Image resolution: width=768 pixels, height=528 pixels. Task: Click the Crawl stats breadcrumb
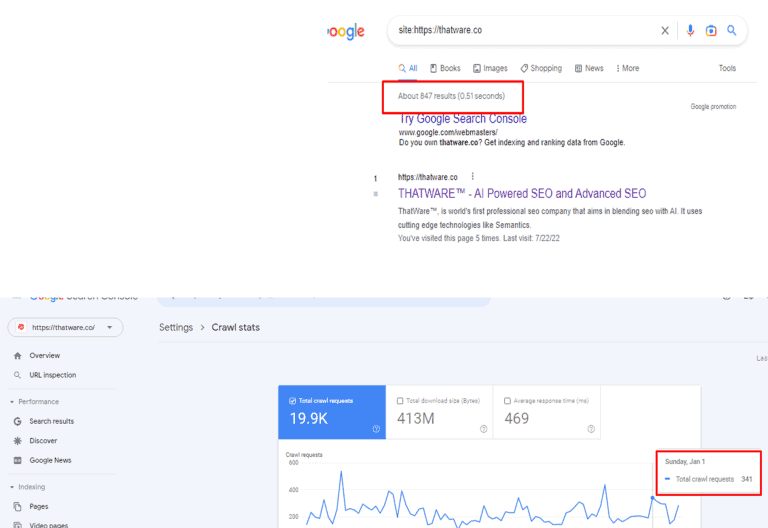point(236,327)
